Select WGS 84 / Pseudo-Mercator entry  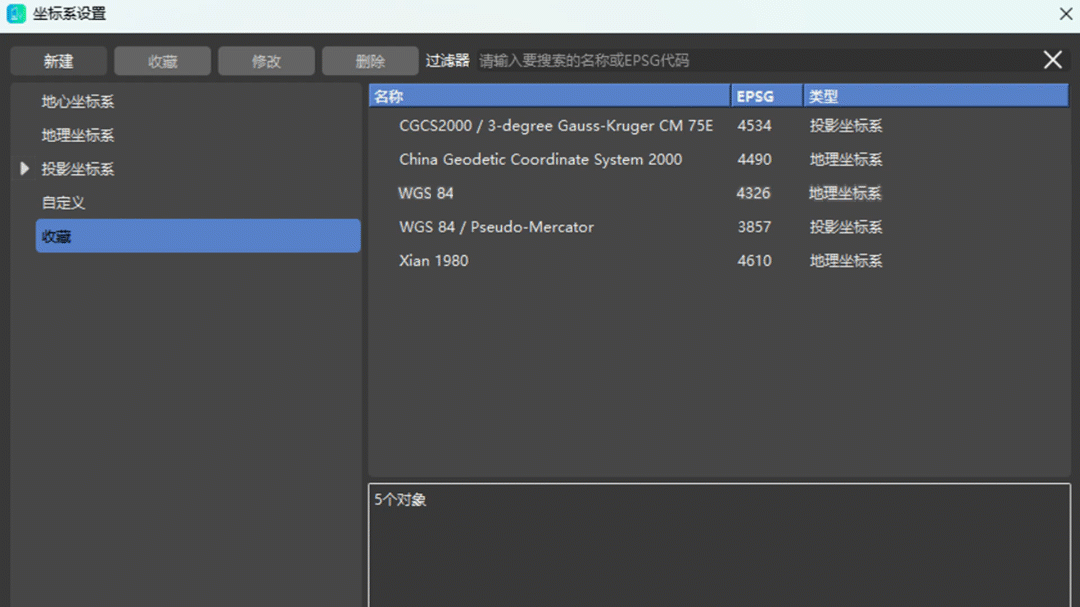tap(496, 227)
